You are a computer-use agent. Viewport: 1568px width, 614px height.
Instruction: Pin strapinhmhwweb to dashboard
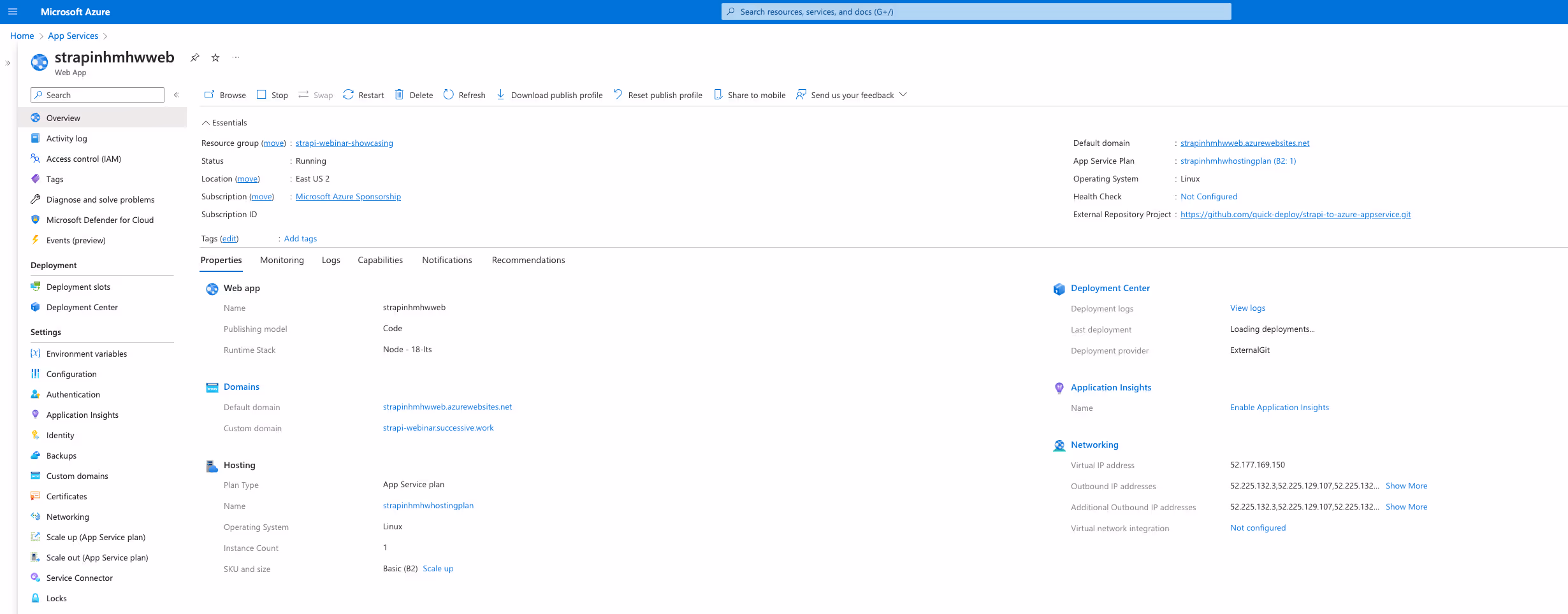pos(194,57)
